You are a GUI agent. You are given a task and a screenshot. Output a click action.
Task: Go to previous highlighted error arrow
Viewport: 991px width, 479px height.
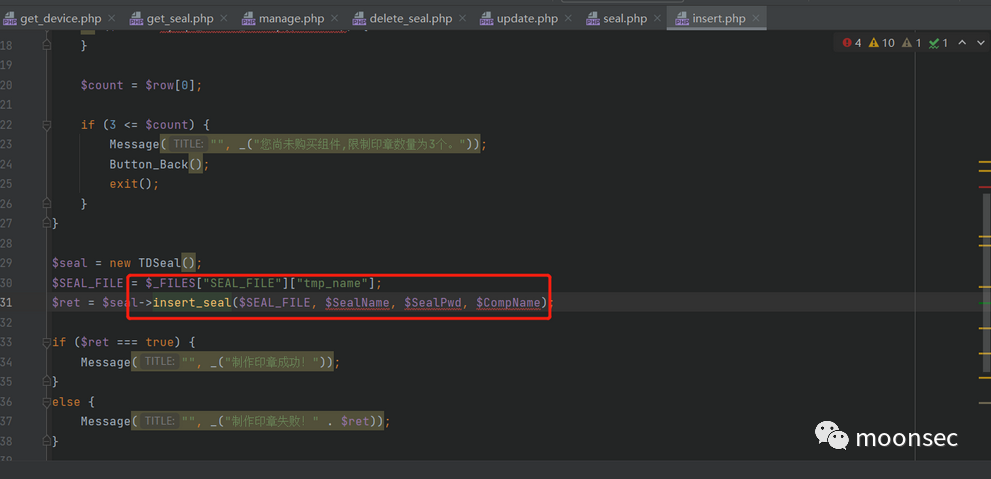[x=962, y=43]
